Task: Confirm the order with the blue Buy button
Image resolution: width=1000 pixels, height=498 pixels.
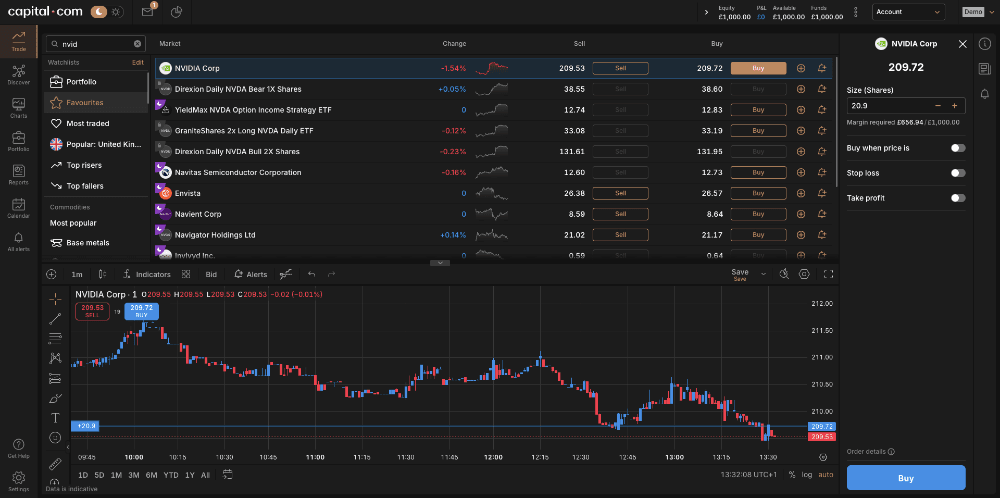Action: 906,478
